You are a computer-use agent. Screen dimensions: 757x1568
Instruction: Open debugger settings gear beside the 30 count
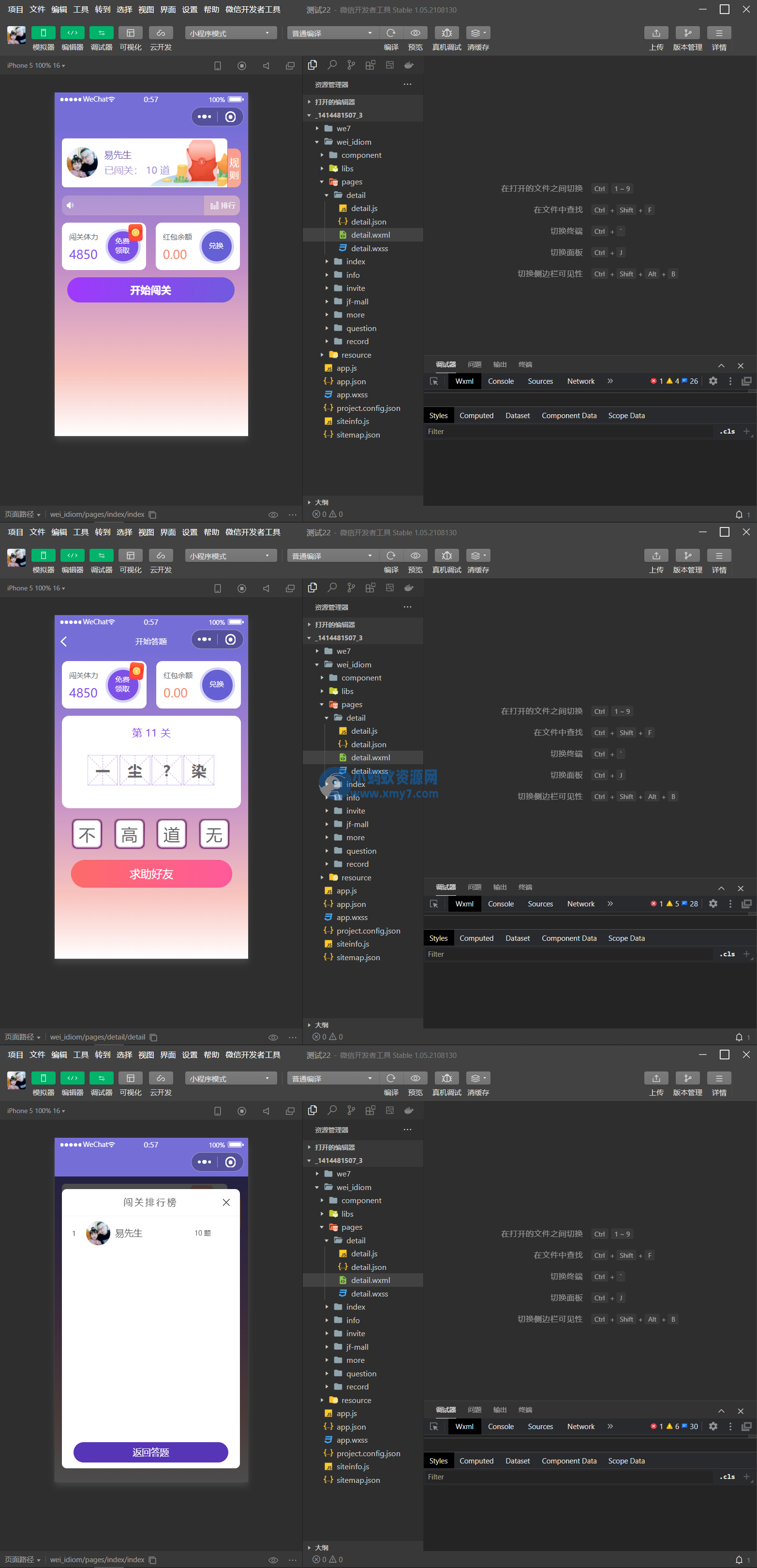pyautogui.click(x=712, y=1426)
